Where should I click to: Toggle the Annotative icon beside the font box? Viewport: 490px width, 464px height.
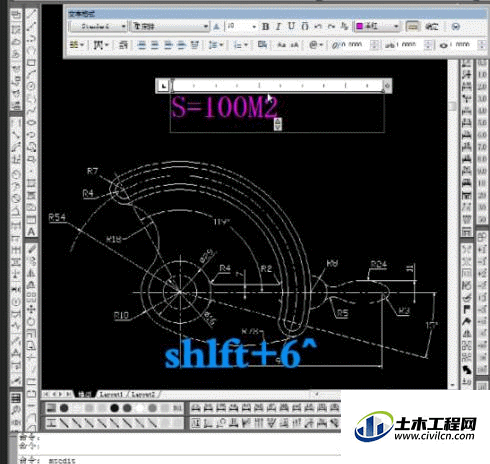tap(216, 26)
